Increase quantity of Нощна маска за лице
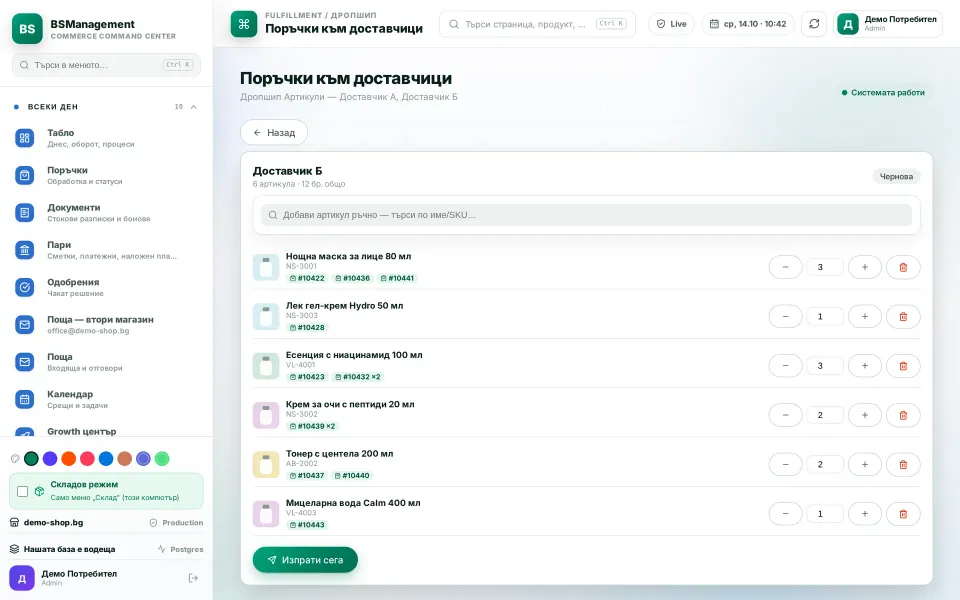Image resolution: width=960 pixels, height=600 pixels. click(864, 267)
